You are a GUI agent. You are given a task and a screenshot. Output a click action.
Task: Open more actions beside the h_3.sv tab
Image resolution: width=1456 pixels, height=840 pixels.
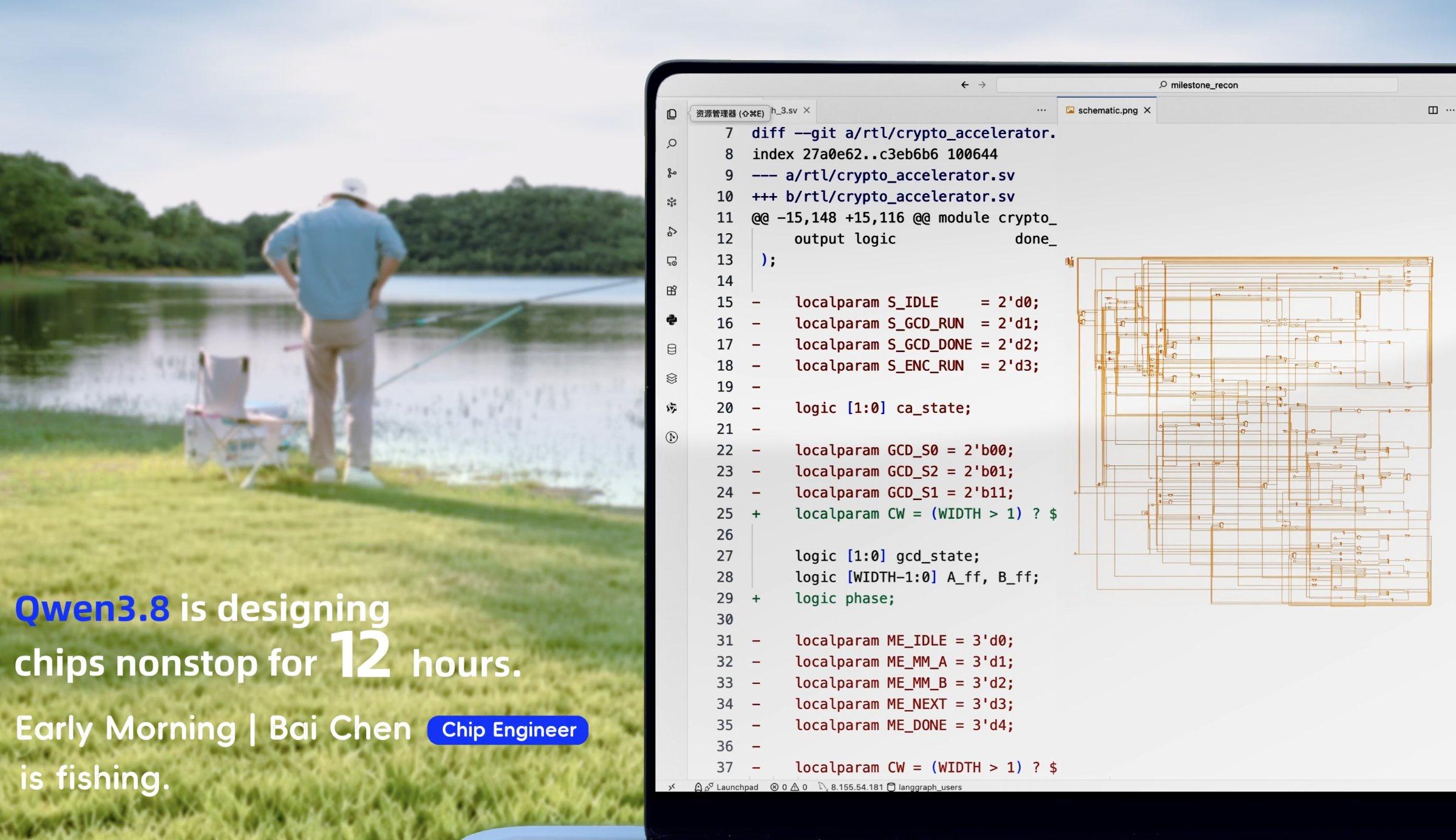[1041, 110]
